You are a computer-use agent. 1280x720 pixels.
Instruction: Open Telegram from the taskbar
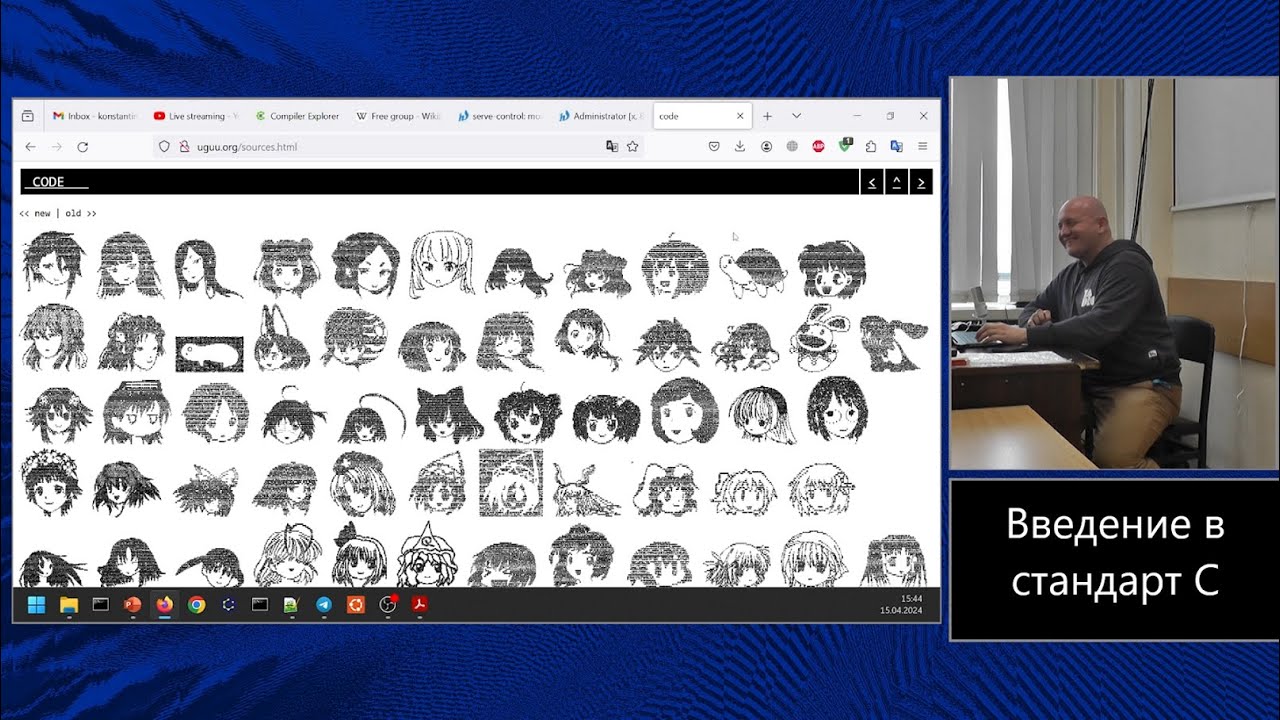pos(323,604)
